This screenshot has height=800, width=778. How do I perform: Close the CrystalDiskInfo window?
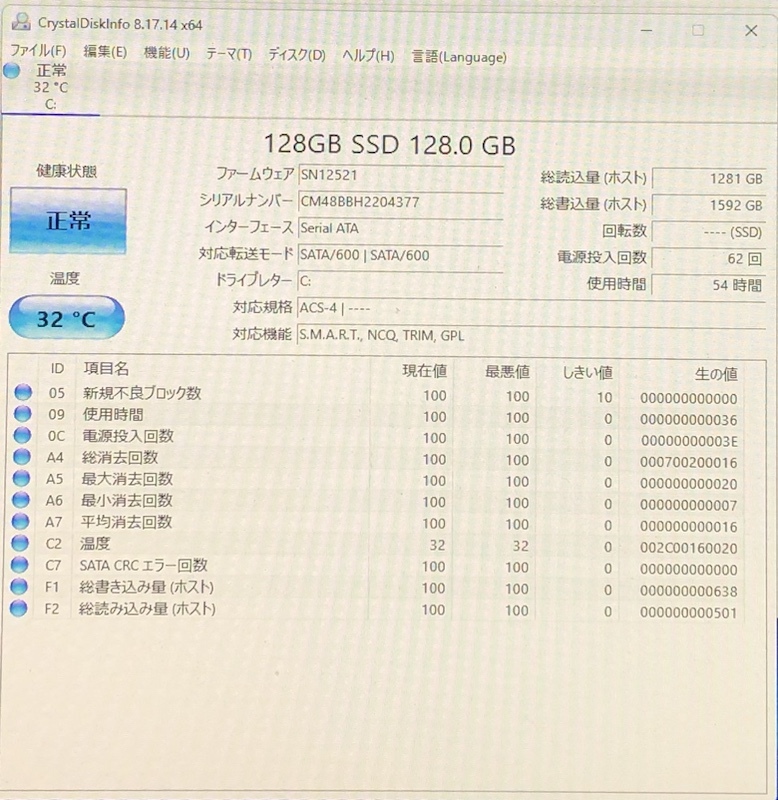(x=751, y=31)
